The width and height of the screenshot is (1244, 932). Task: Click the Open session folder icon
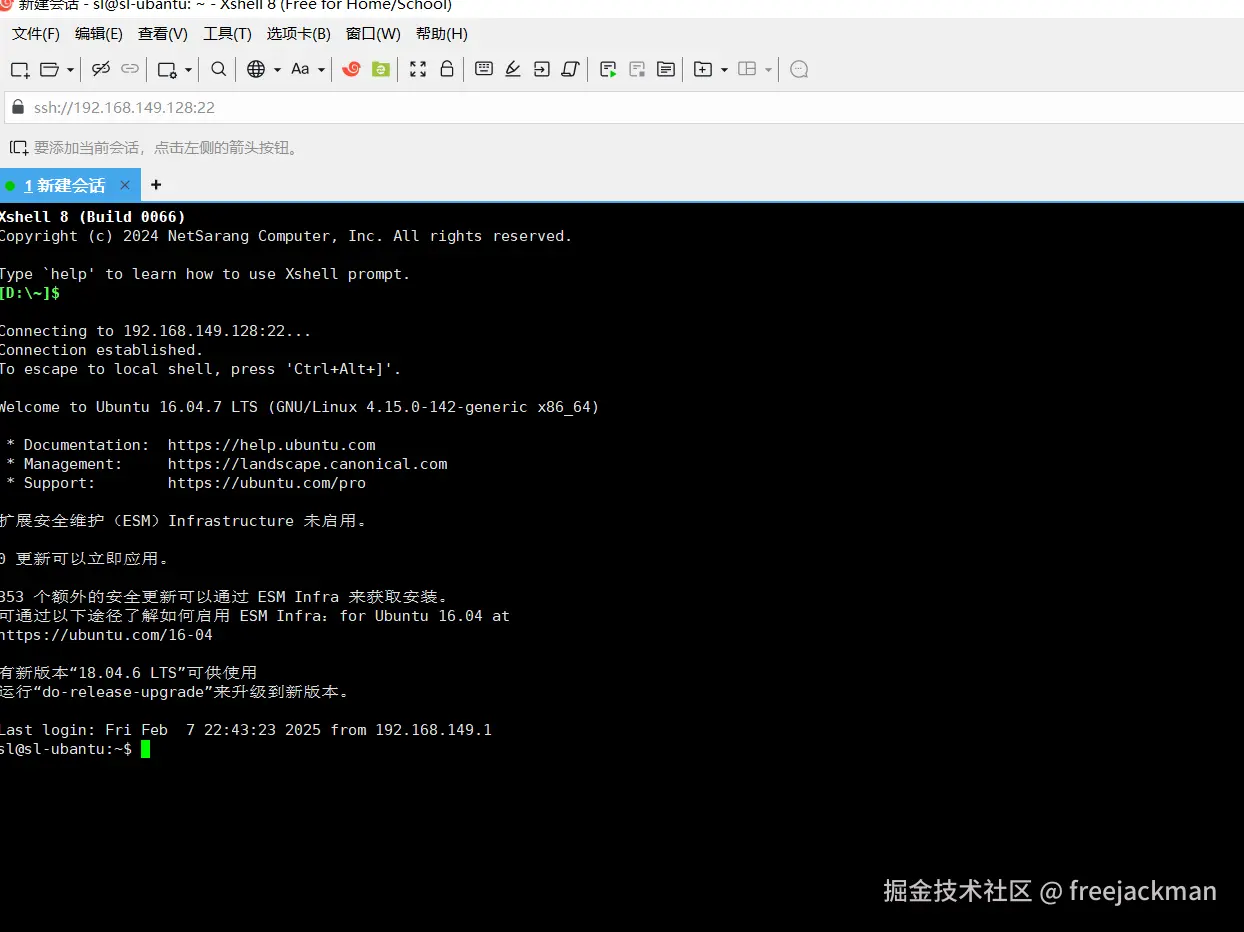(x=49, y=69)
